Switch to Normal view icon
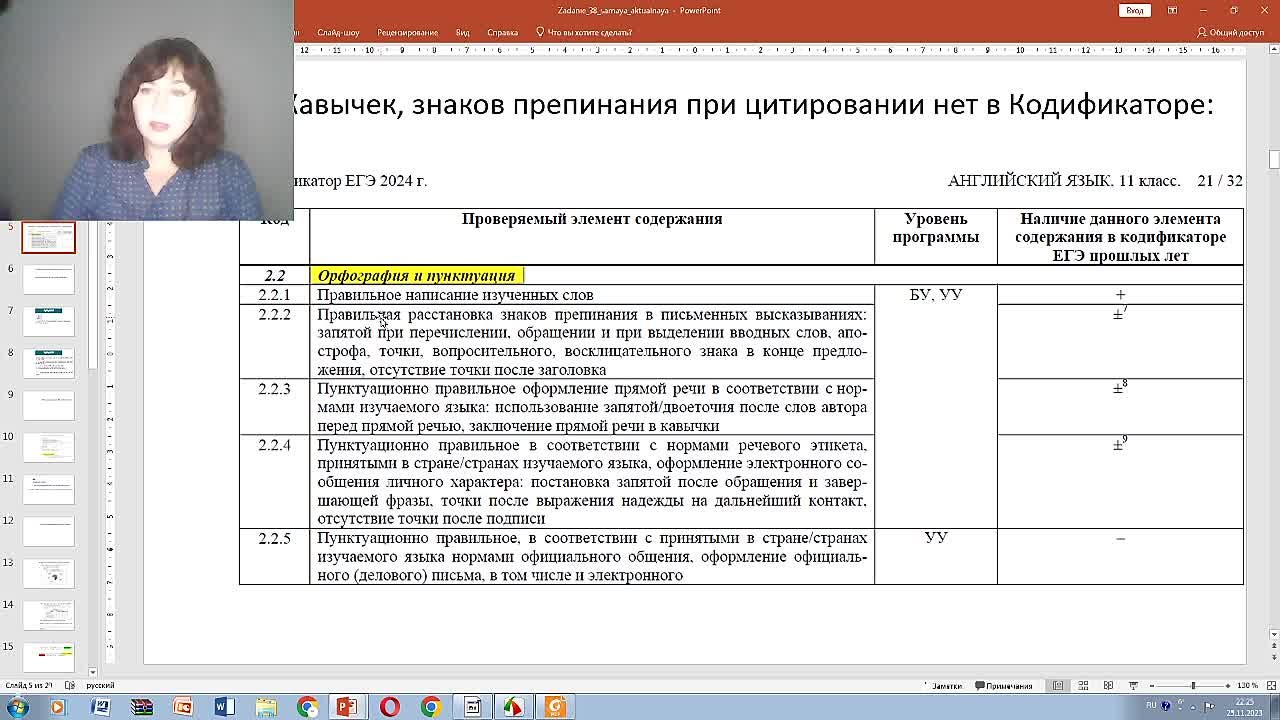Viewport: 1280px width, 720px height. [x=1058, y=686]
